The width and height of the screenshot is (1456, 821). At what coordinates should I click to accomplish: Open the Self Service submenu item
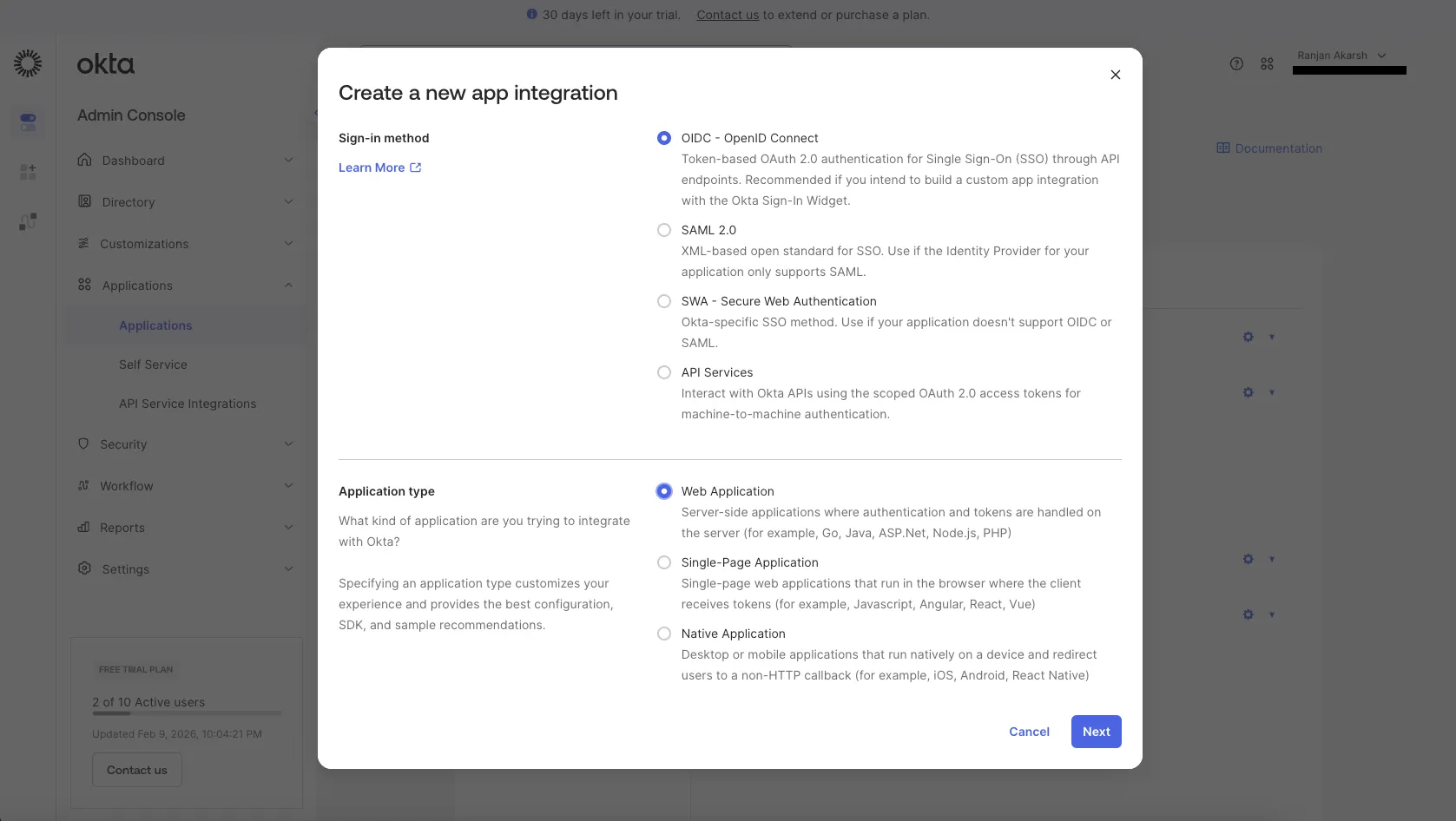tap(153, 365)
